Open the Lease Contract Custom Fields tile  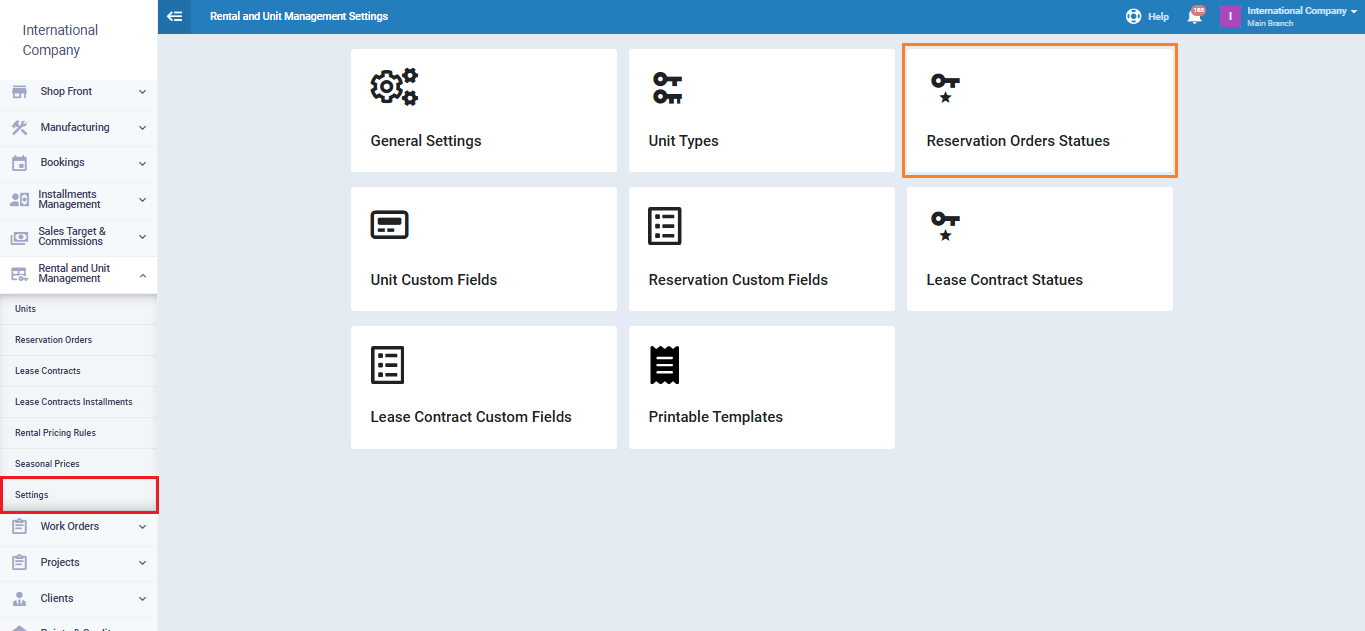pos(483,387)
